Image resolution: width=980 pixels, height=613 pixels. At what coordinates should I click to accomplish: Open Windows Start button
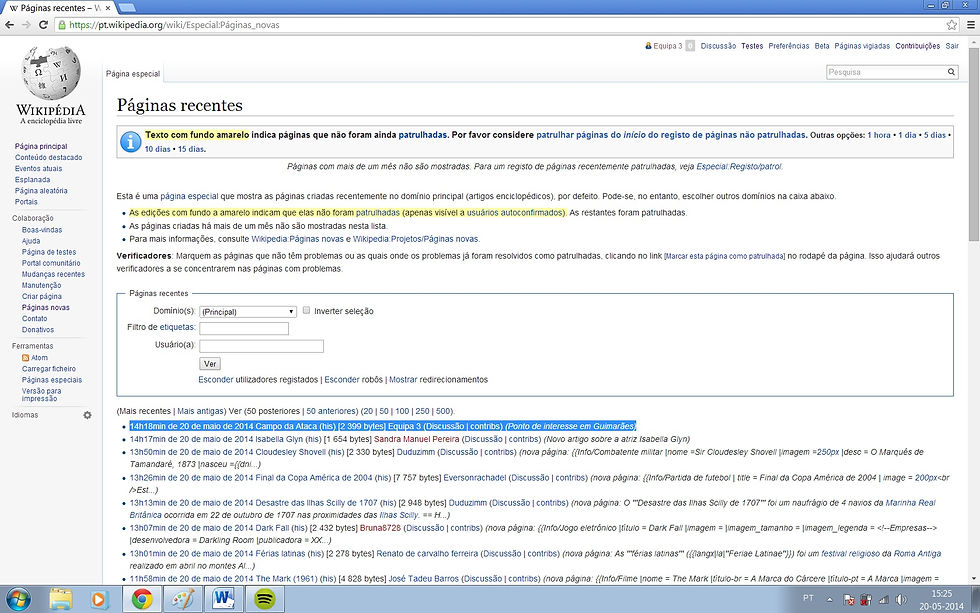[x=17, y=599]
